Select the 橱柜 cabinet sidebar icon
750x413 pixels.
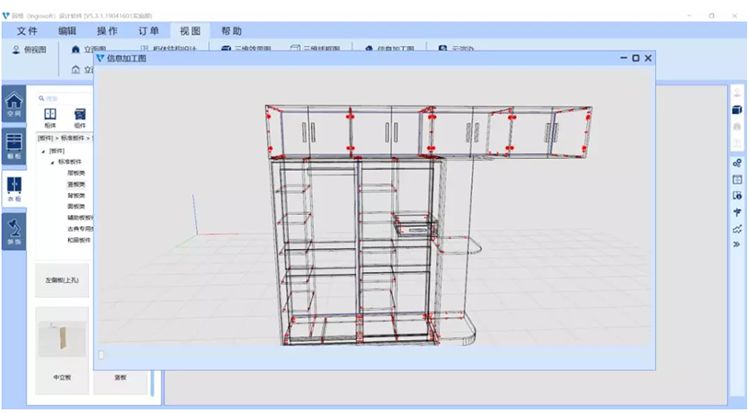tap(14, 146)
